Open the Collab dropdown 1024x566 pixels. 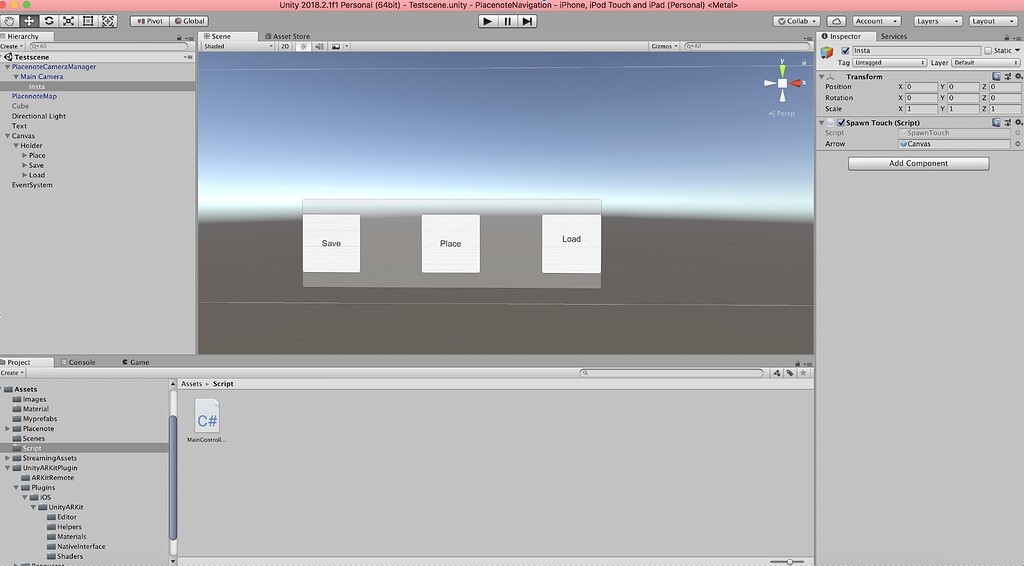click(x=797, y=21)
